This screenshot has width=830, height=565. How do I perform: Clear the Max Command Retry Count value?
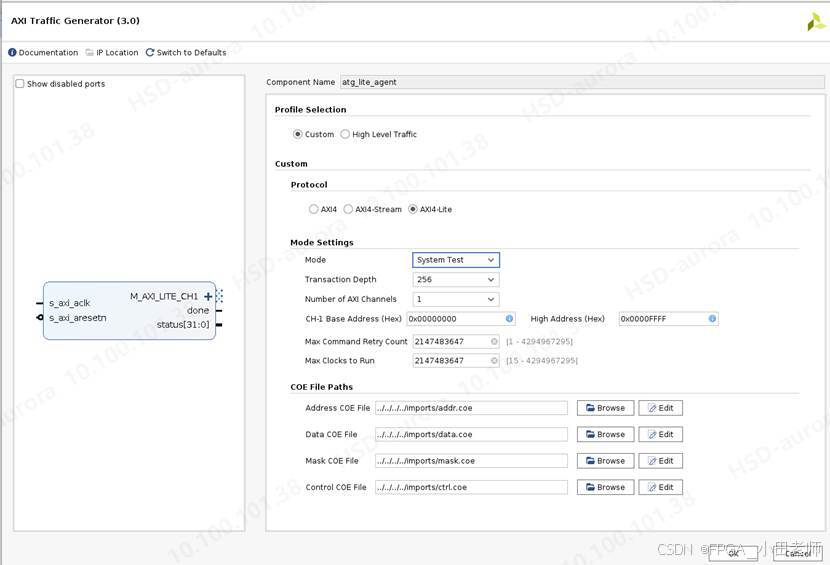(494, 342)
